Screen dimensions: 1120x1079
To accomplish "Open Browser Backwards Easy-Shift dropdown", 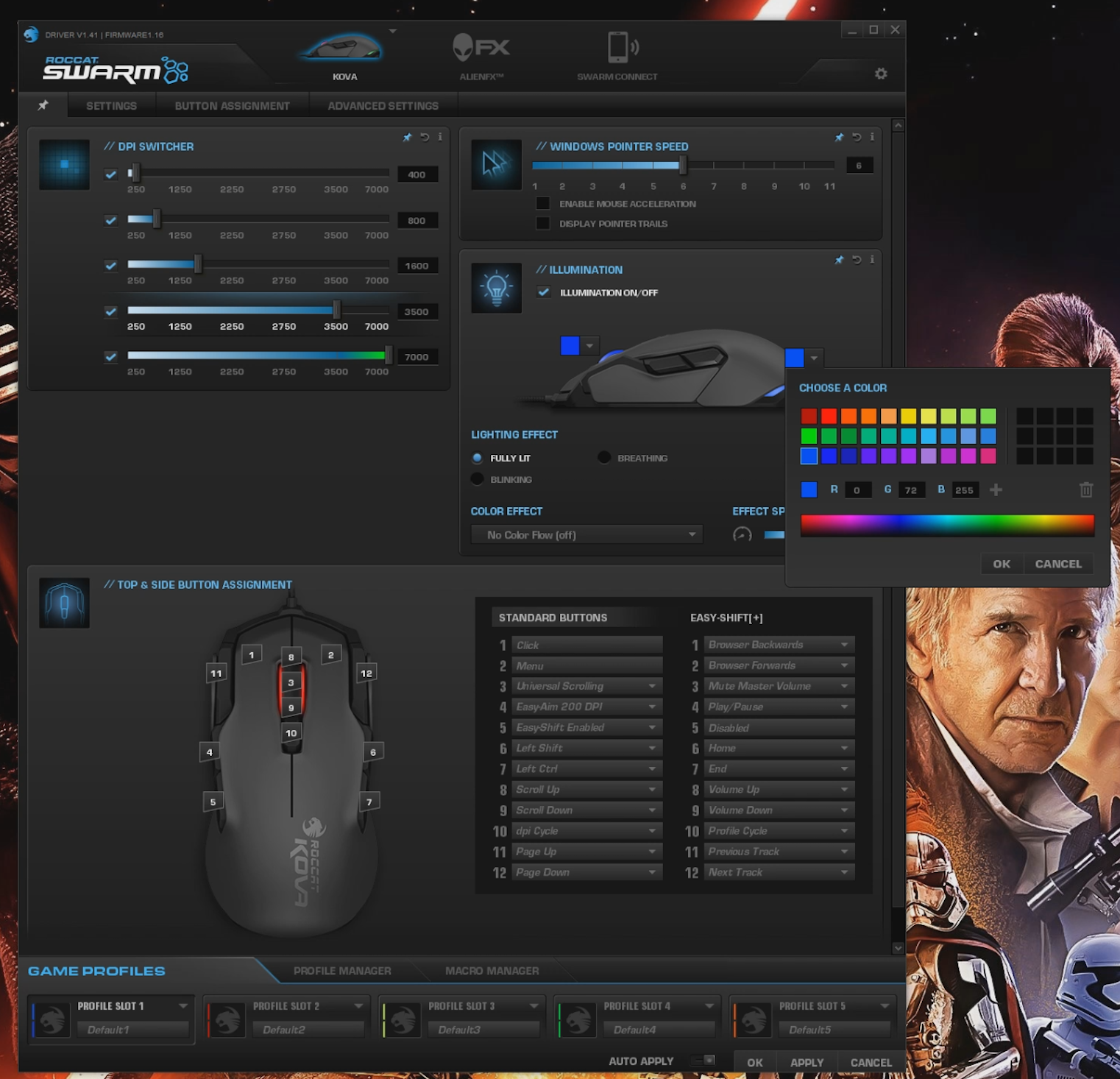I will [x=779, y=645].
